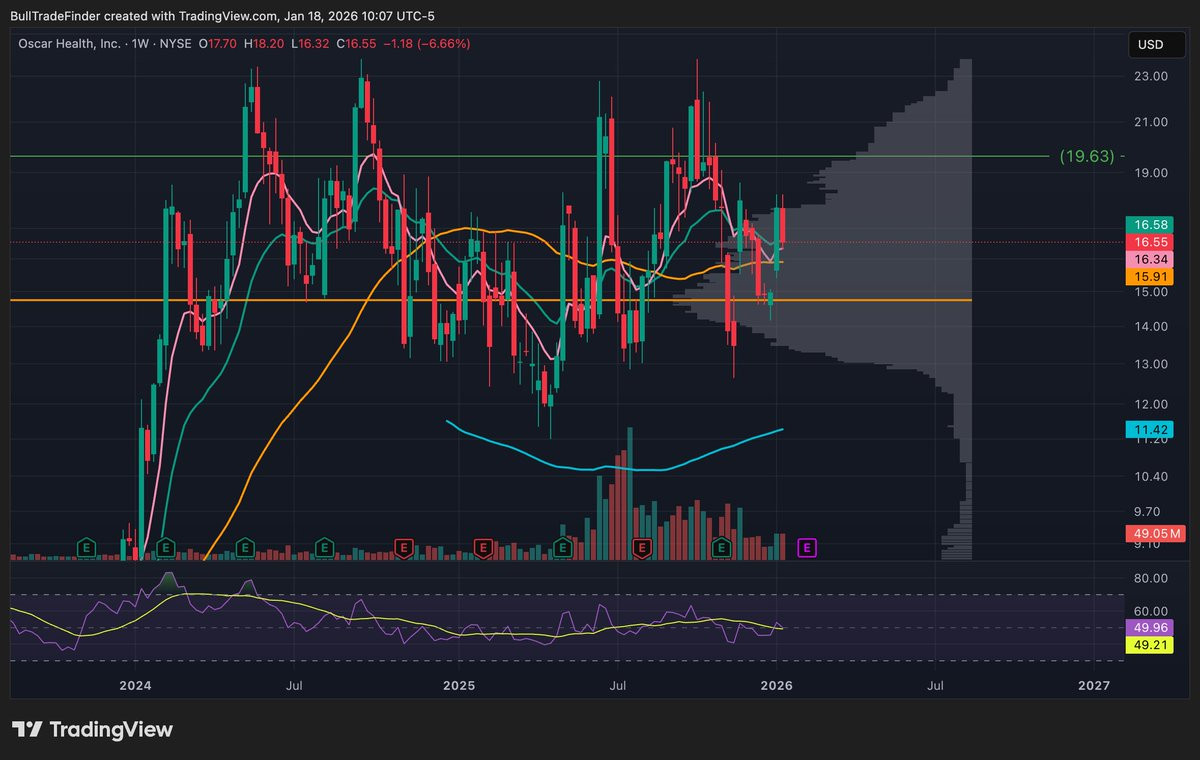Viewport: 1200px width, 760px height.
Task: Click the close price C16.55
Action: point(354,44)
